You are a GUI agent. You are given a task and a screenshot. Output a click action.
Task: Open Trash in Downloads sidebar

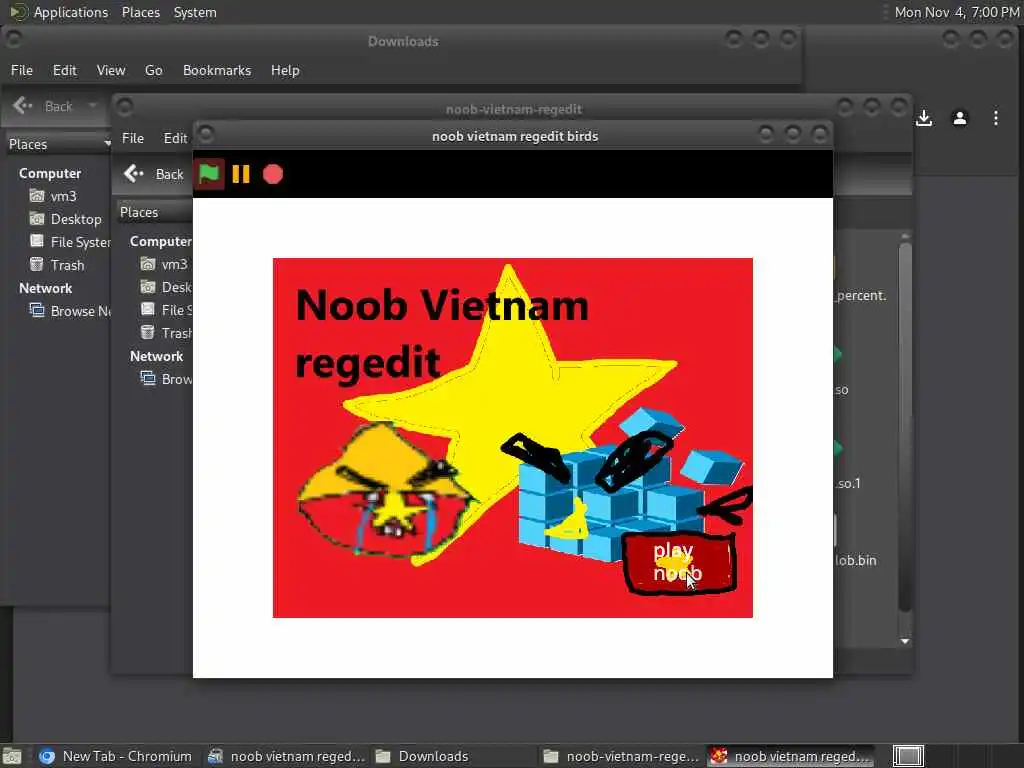(x=57, y=264)
